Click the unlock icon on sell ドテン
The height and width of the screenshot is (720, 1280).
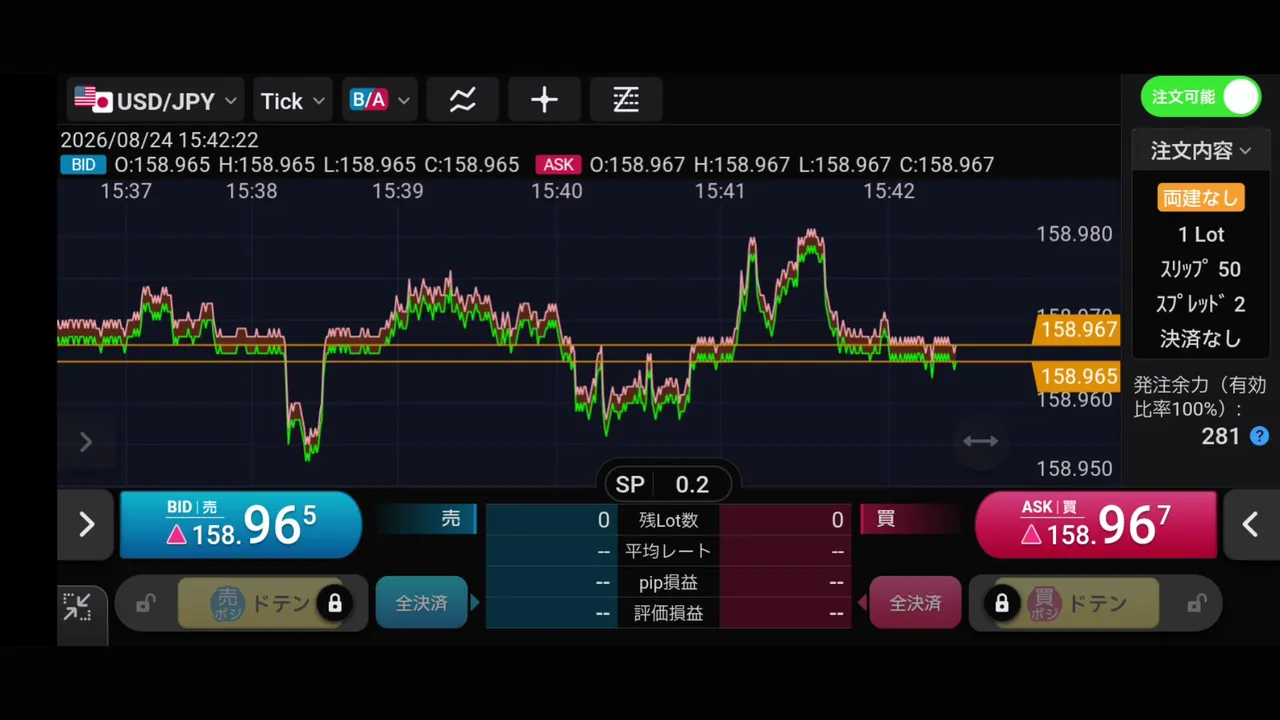click(x=145, y=603)
